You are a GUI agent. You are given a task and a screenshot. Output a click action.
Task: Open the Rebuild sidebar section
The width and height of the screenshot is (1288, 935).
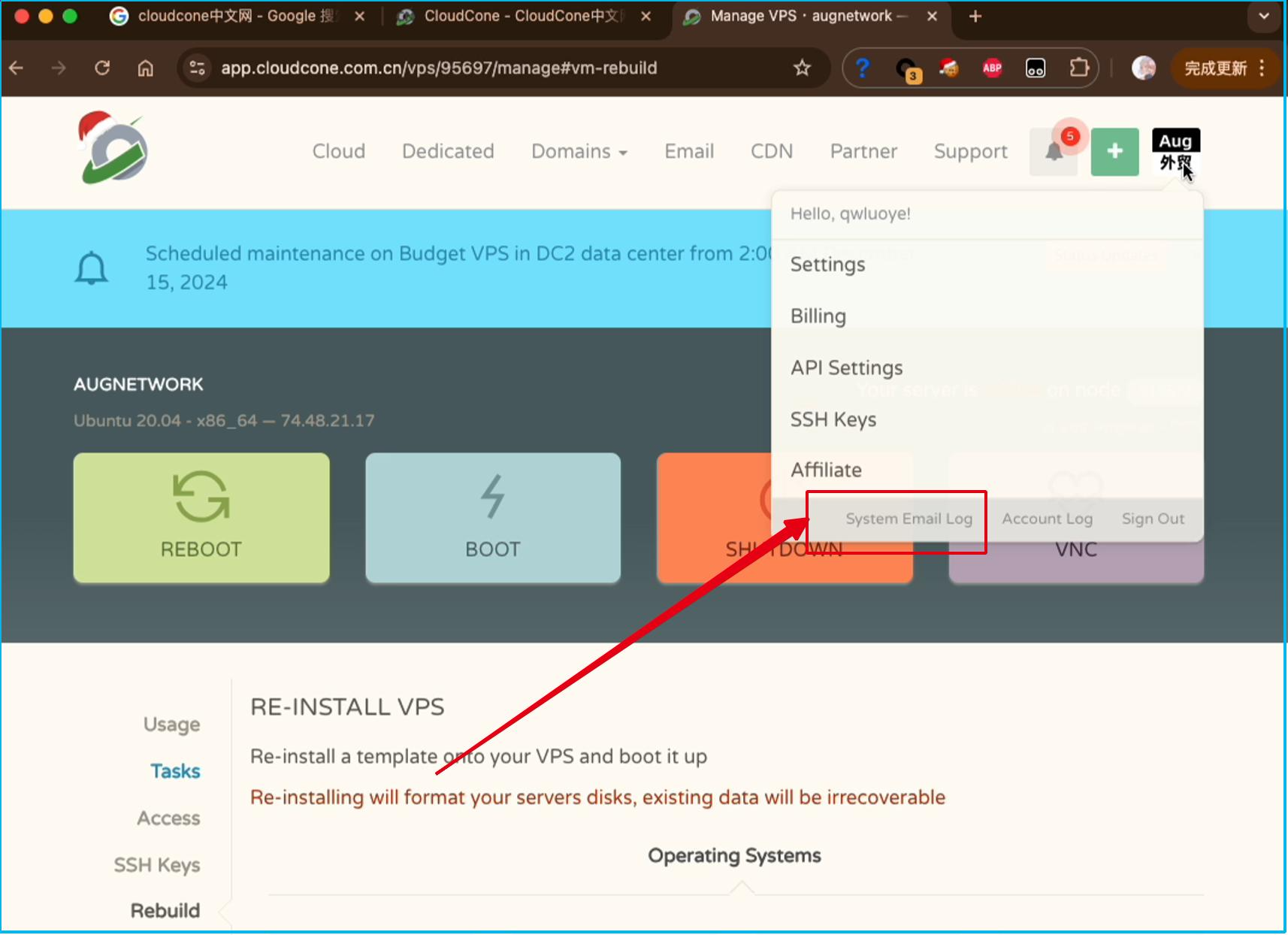(x=166, y=911)
